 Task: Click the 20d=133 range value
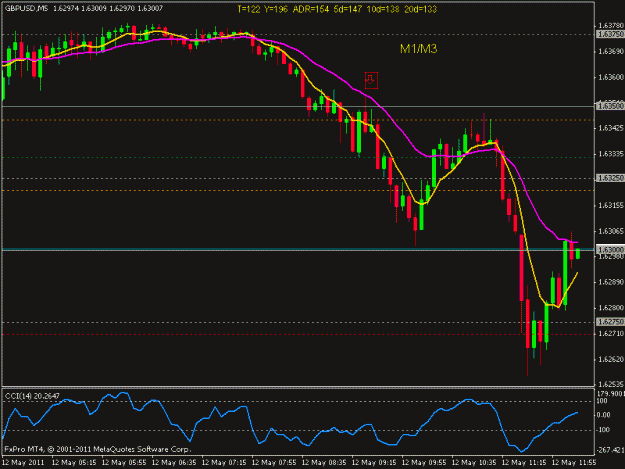point(421,9)
